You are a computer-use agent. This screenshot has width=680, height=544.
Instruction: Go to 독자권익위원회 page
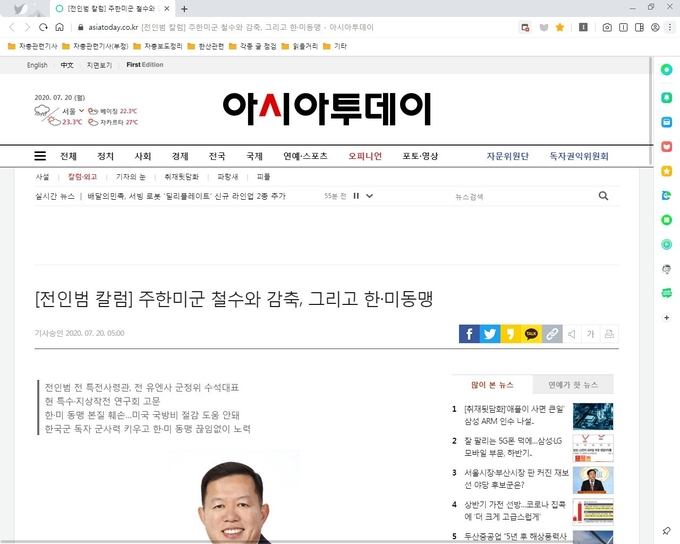pyautogui.click(x=579, y=156)
